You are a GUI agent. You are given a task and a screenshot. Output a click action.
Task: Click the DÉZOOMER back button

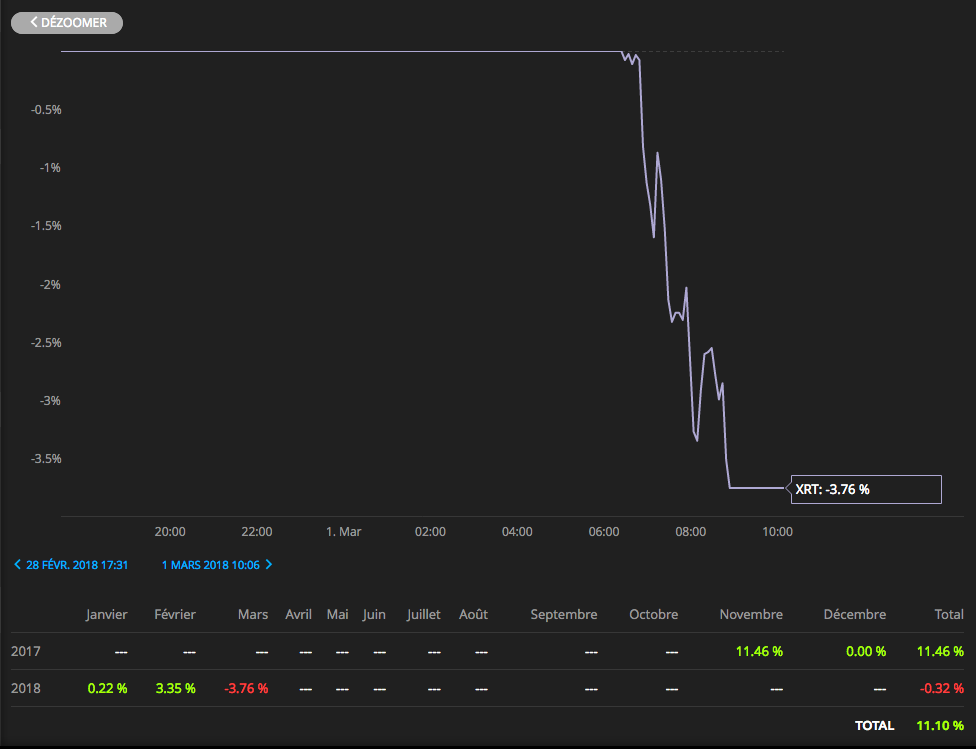(x=67, y=23)
